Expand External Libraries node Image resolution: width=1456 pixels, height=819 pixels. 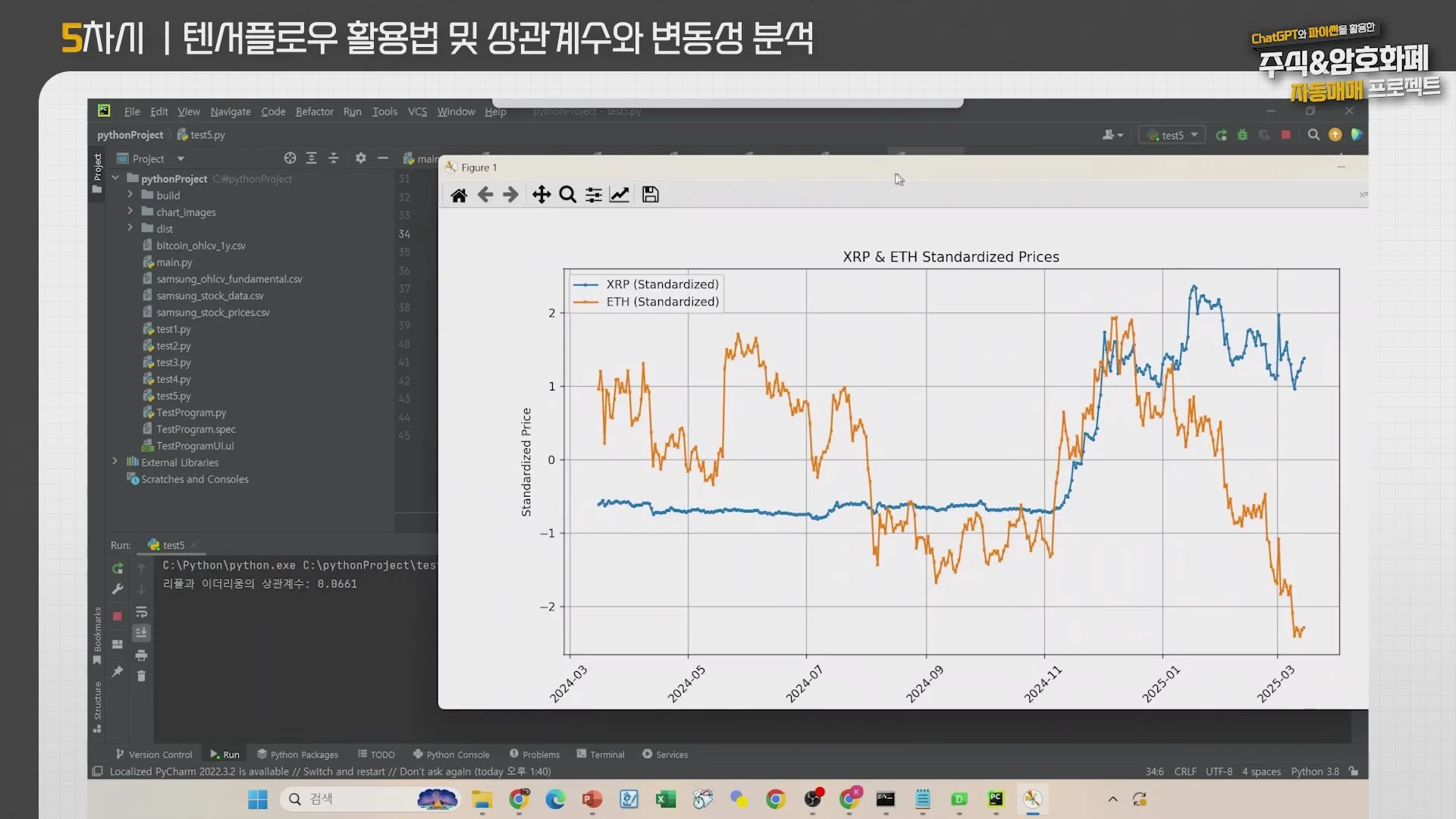pyautogui.click(x=115, y=462)
